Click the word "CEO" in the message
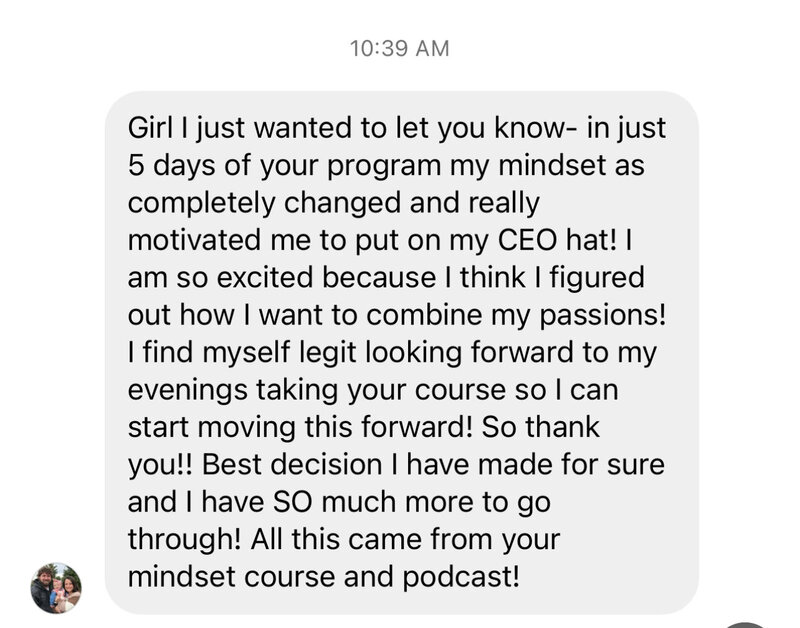 528,240
